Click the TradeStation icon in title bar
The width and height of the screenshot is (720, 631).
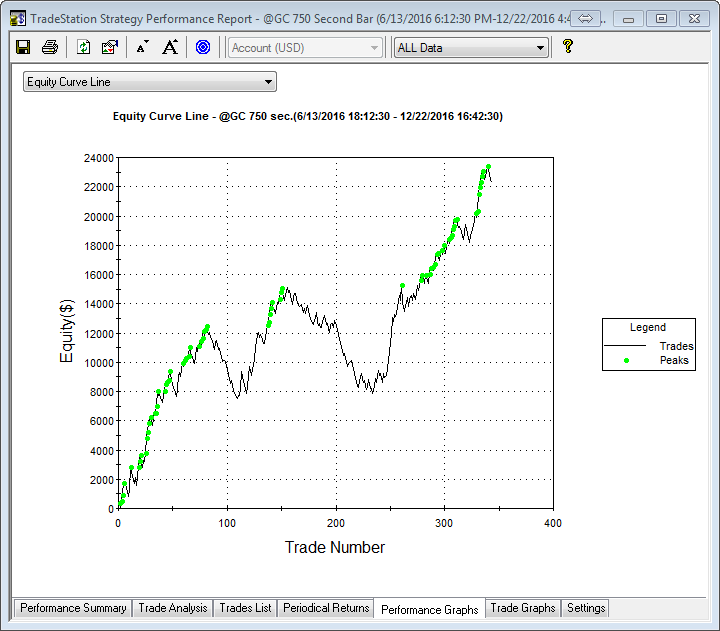point(17,18)
